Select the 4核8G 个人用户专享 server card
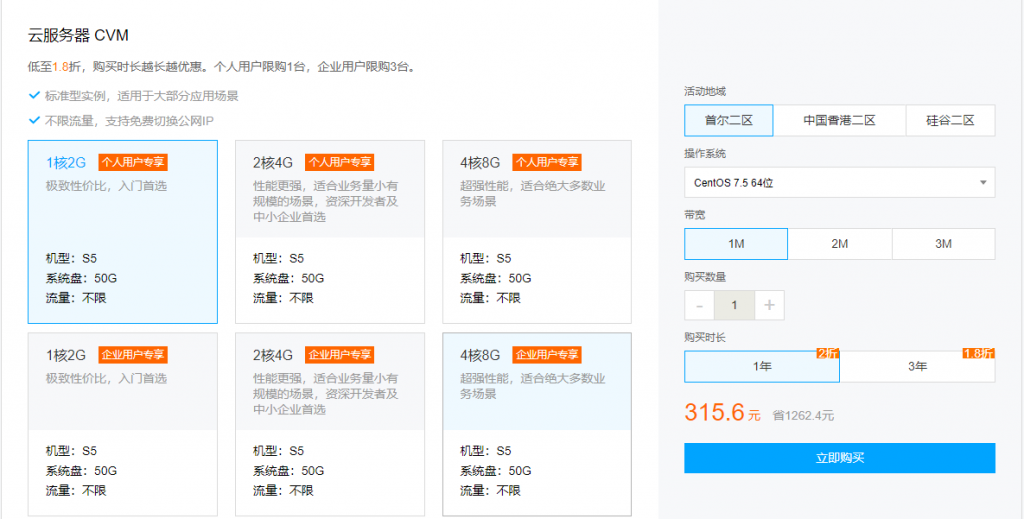Viewport: 1024px width, 519px height. pyautogui.click(x=537, y=232)
